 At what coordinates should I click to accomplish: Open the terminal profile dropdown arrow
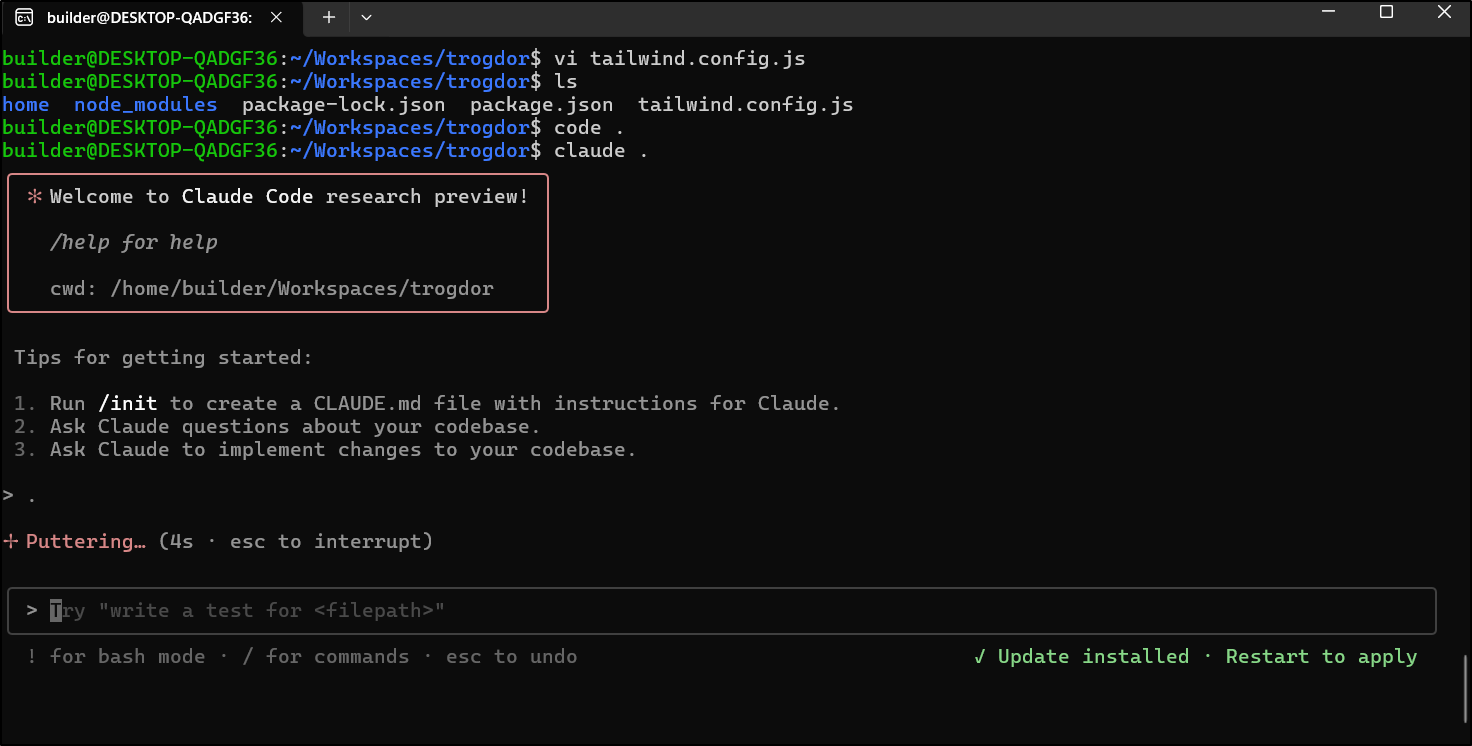[x=366, y=17]
